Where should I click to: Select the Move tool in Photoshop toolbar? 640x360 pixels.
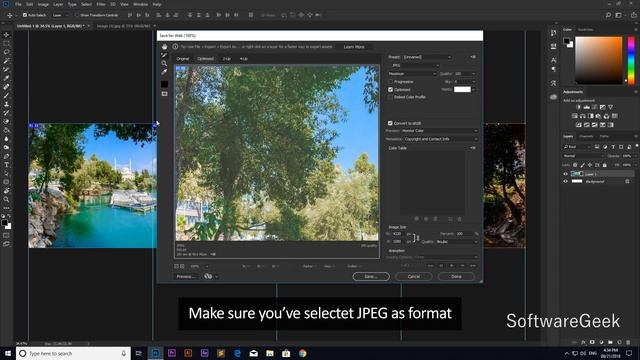tap(6, 35)
